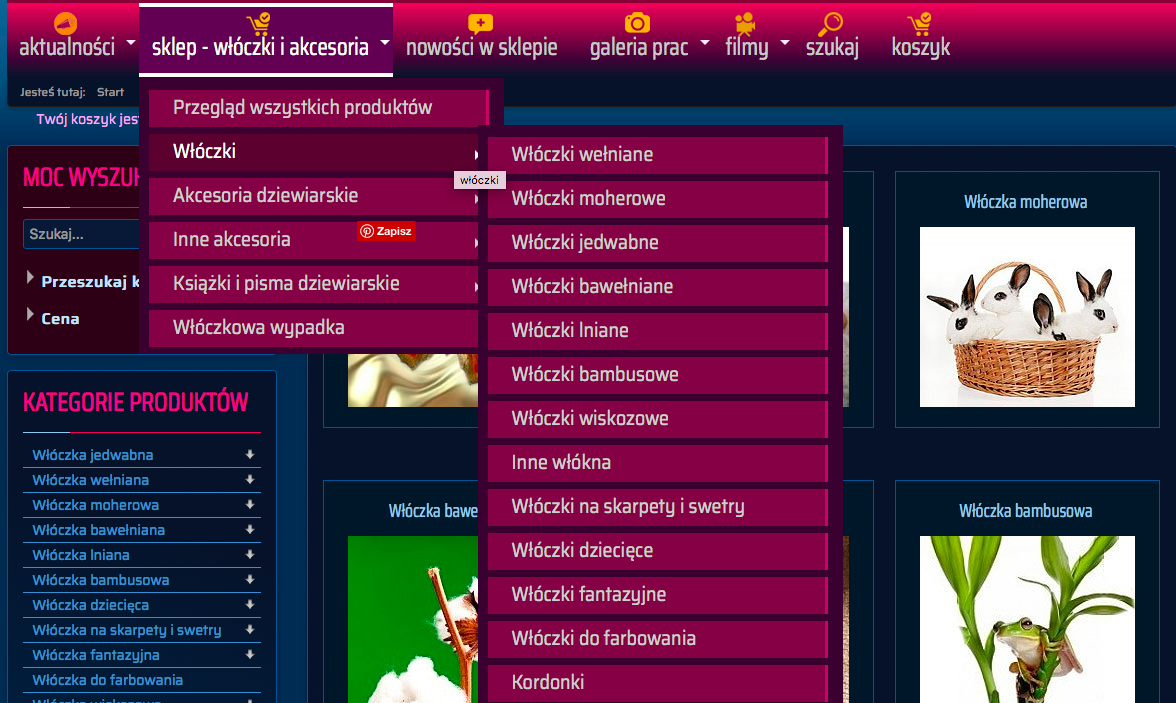Click the camera icon above galeria prac

(x=638, y=23)
